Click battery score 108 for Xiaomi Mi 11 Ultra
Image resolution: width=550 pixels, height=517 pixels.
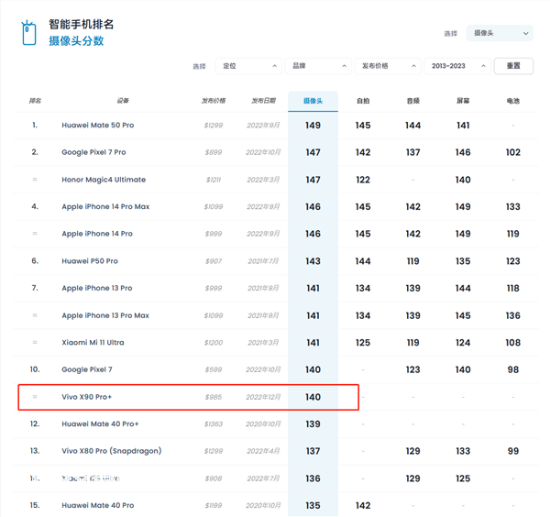pos(513,342)
